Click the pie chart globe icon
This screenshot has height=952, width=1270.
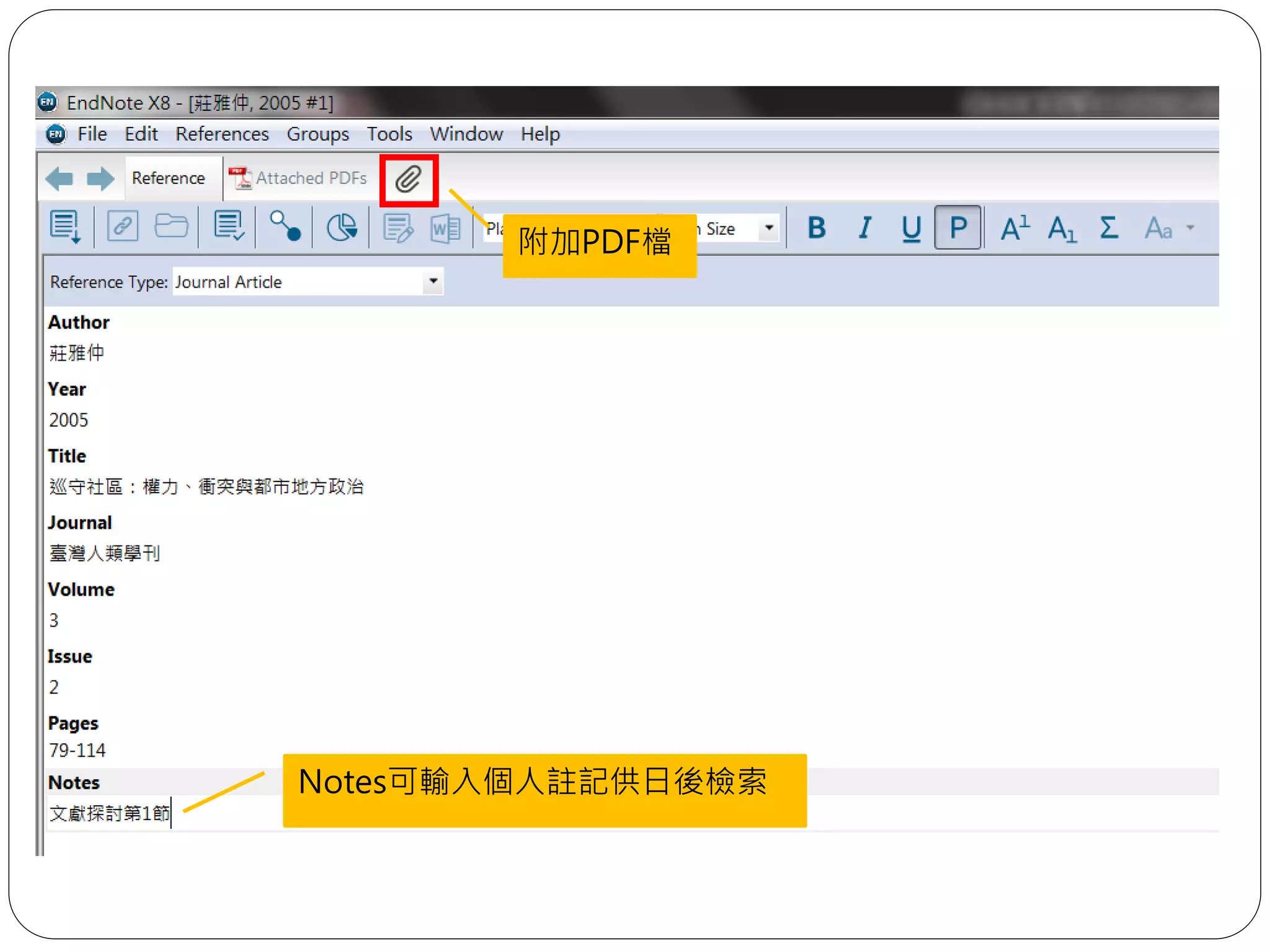click(x=342, y=227)
